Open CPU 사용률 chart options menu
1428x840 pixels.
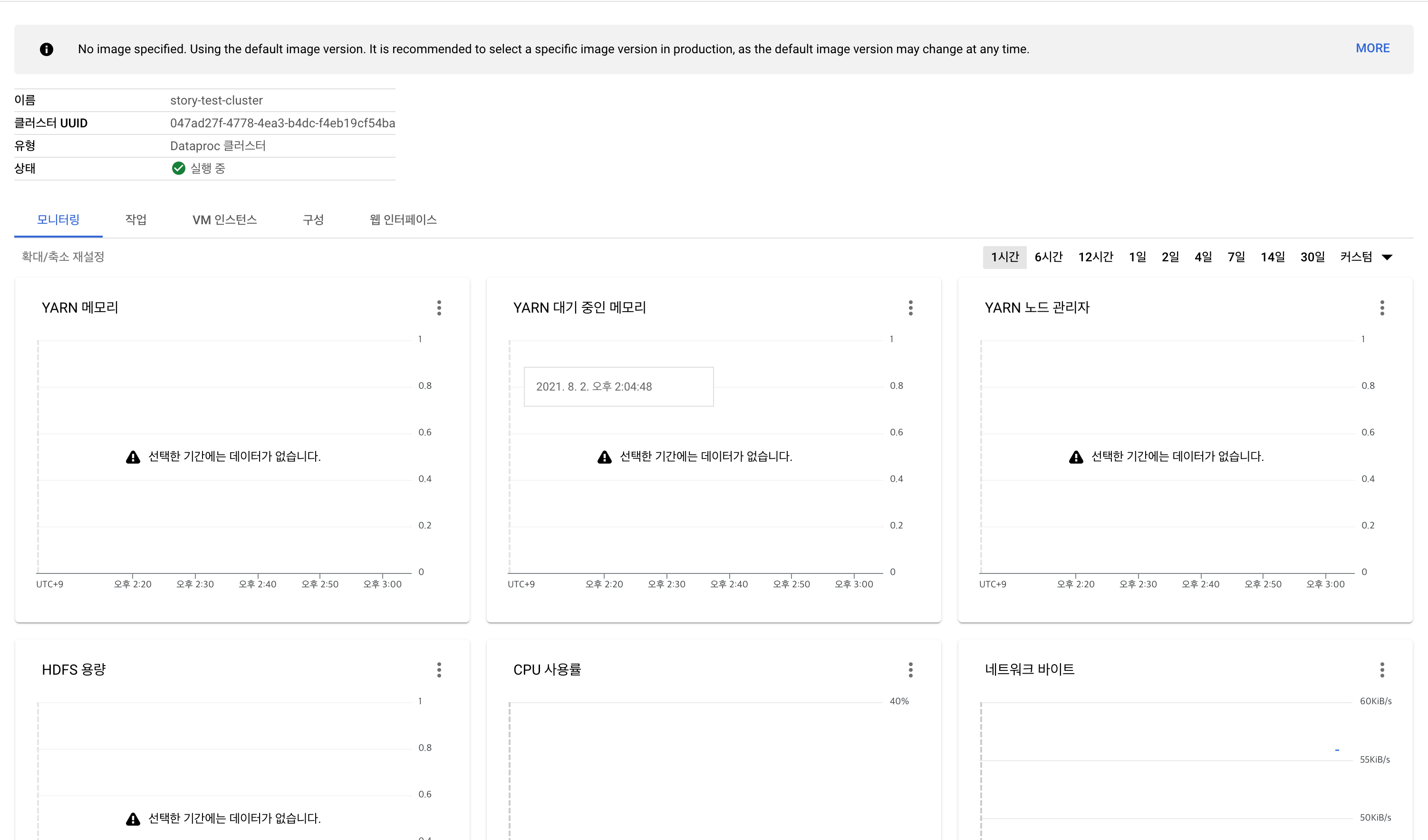[x=911, y=669]
